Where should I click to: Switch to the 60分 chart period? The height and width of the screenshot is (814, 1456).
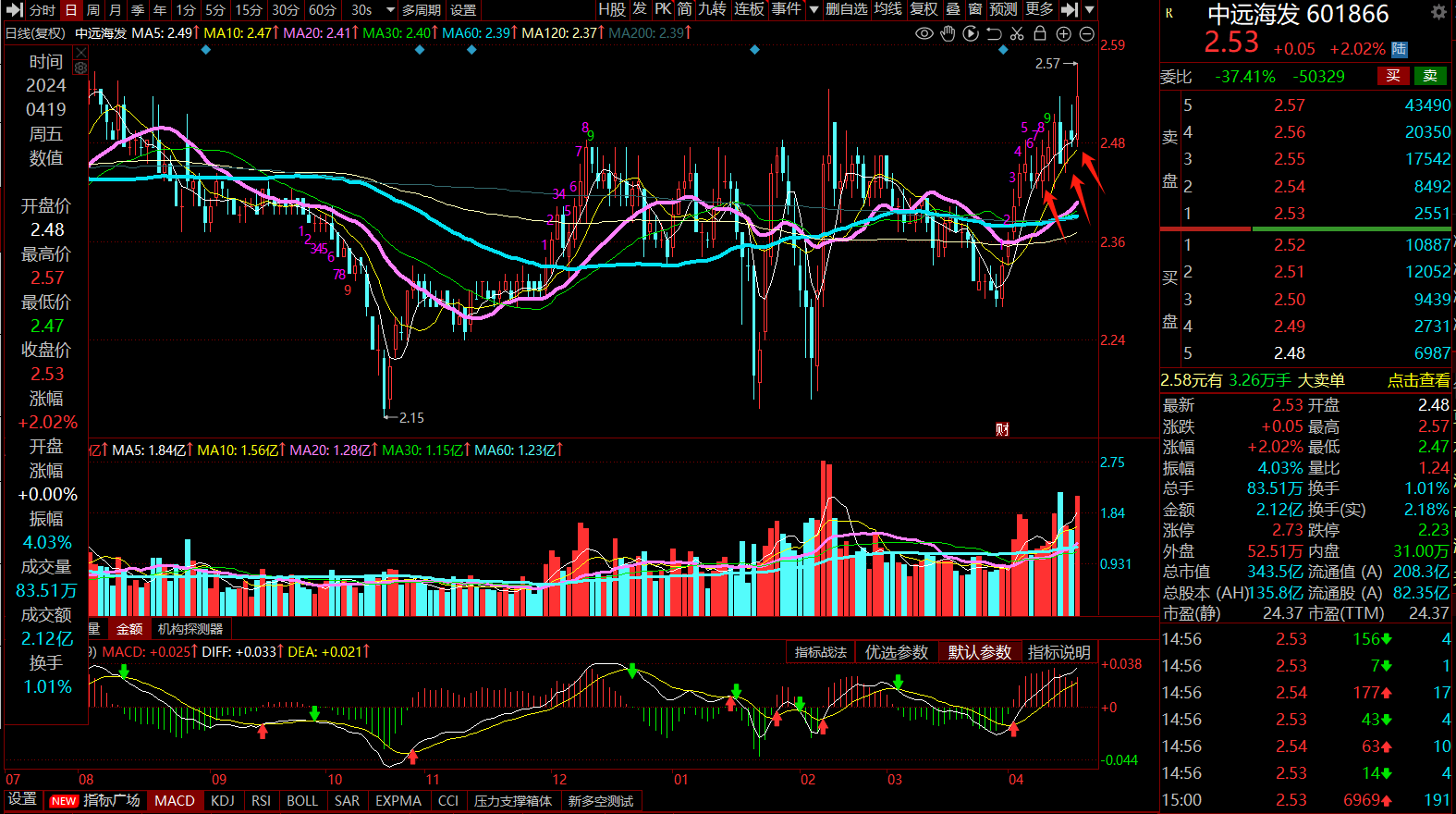[x=322, y=10]
